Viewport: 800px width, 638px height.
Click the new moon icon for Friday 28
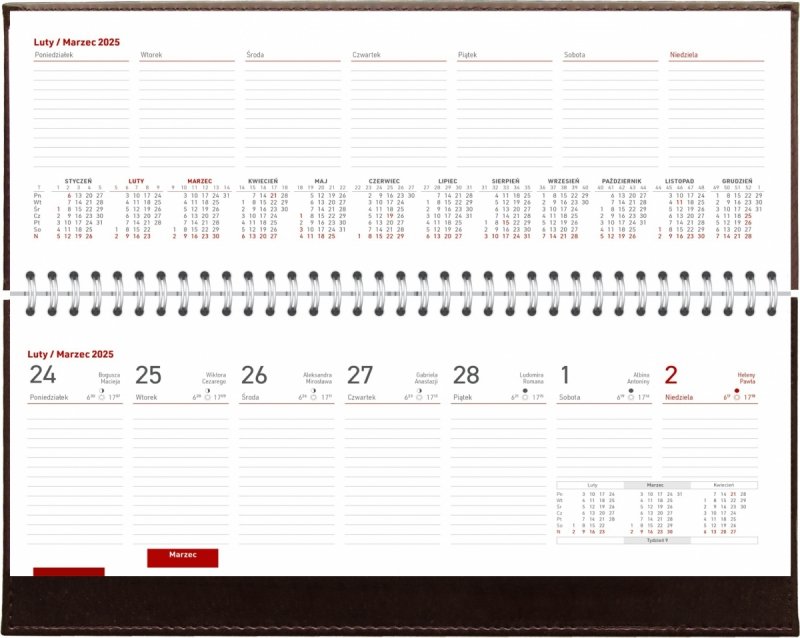(x=524, y=390)
